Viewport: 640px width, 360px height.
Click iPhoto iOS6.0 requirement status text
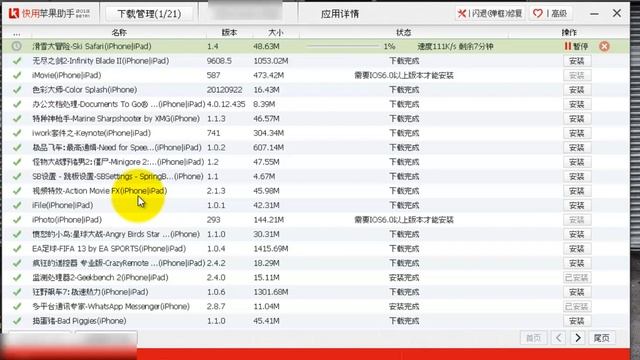click(404, 220)
